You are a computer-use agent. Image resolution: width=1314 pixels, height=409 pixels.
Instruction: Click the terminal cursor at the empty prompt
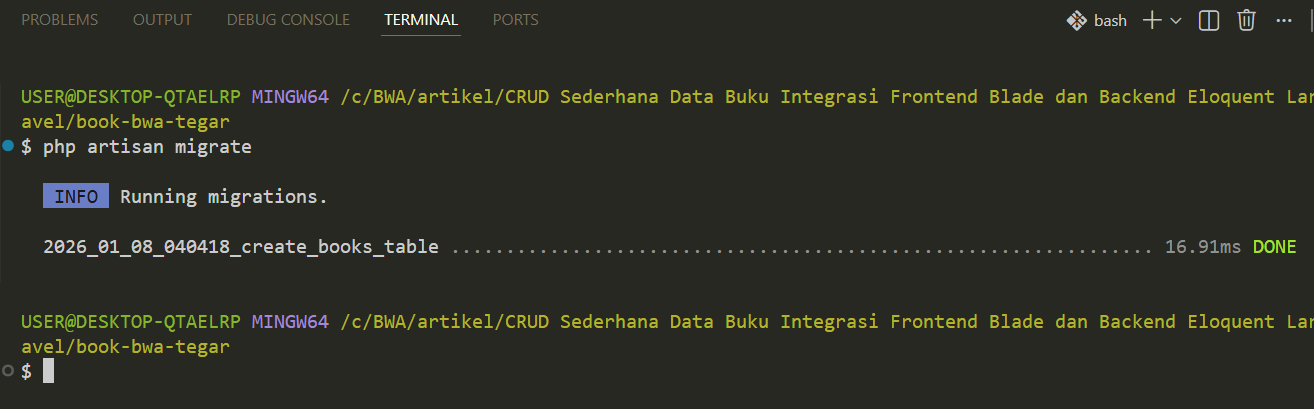(x=48, y=372)
